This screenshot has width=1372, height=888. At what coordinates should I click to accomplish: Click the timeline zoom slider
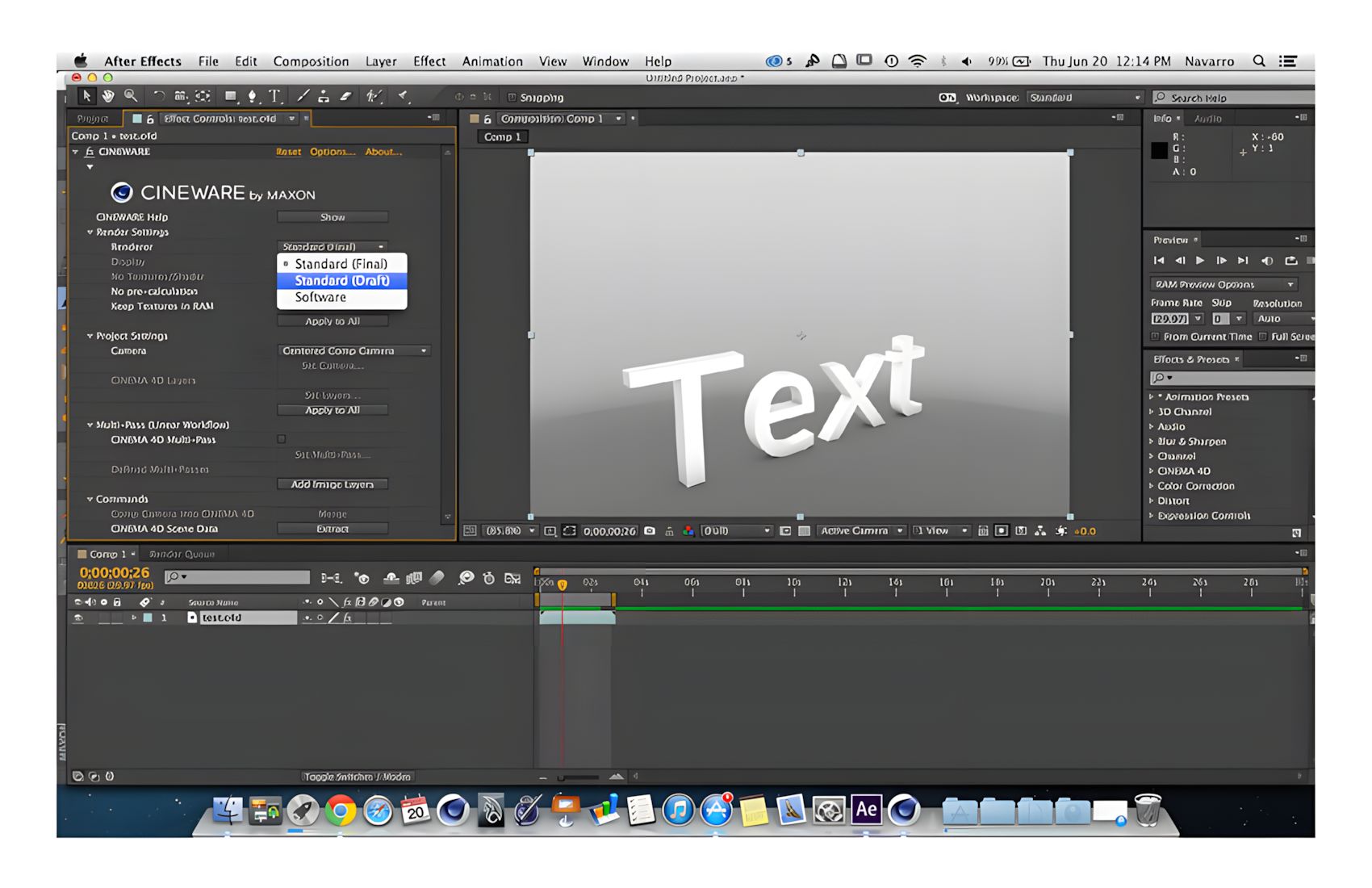click(x=578, y=777)
